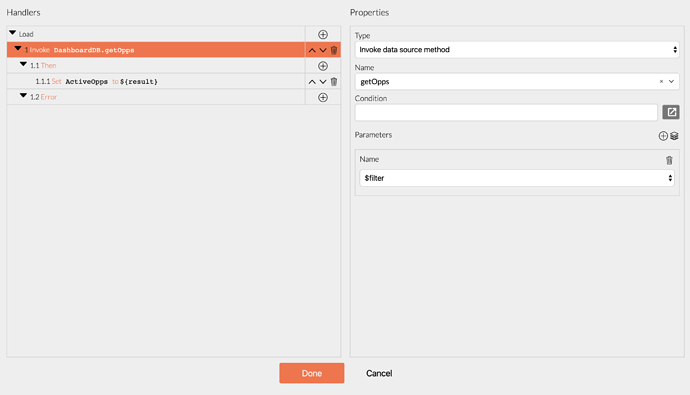Open the Type dropdown

tap(517, 50)
